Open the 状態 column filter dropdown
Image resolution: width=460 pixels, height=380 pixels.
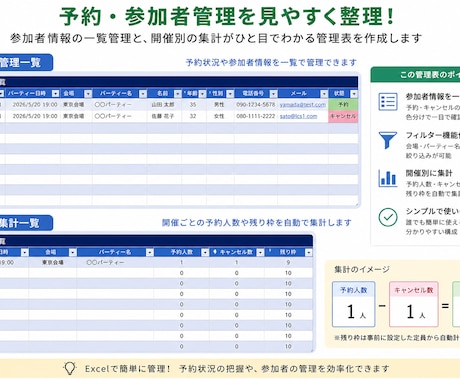point(354,94)
